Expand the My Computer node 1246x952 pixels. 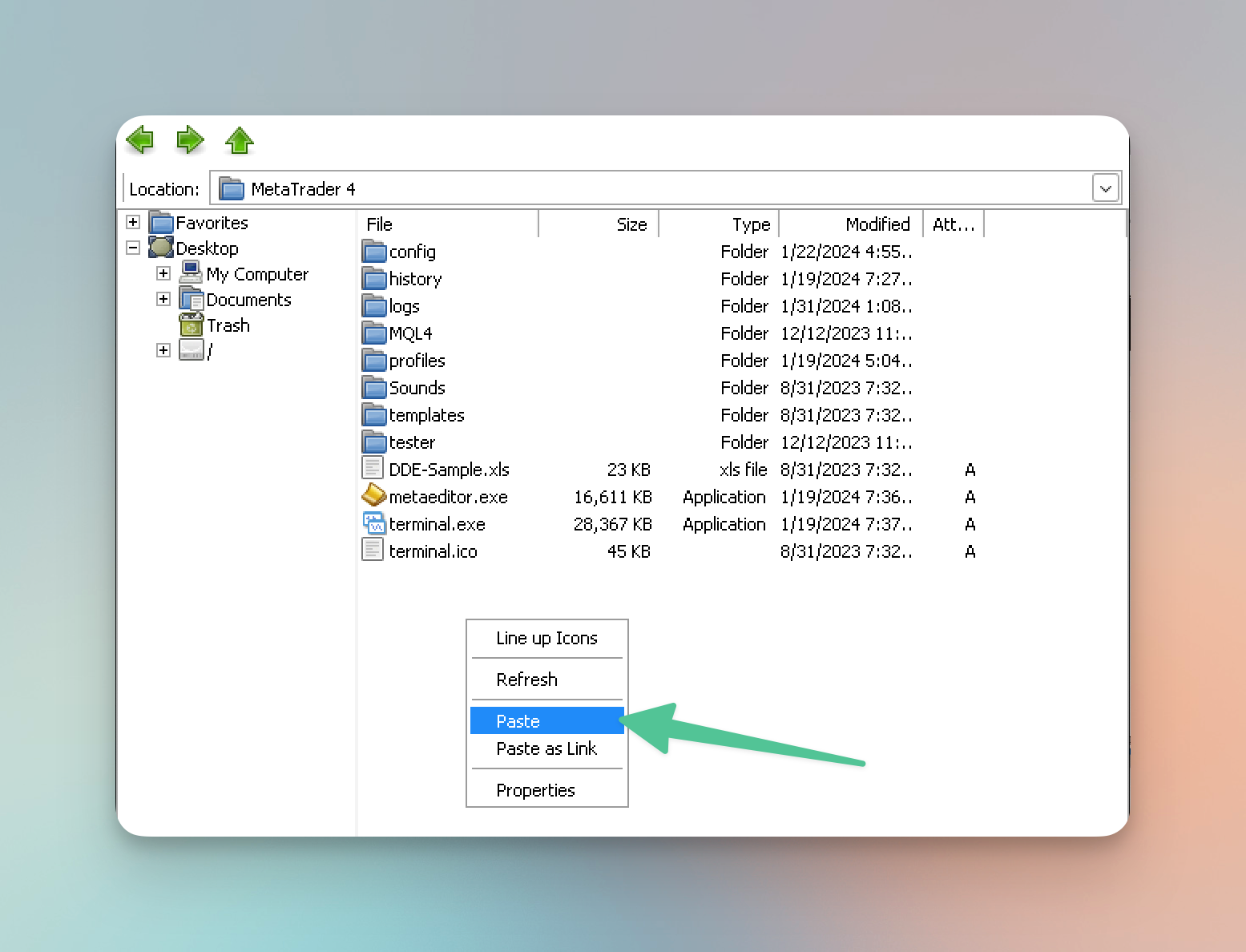pyautogui.click(x=163, y=273)
